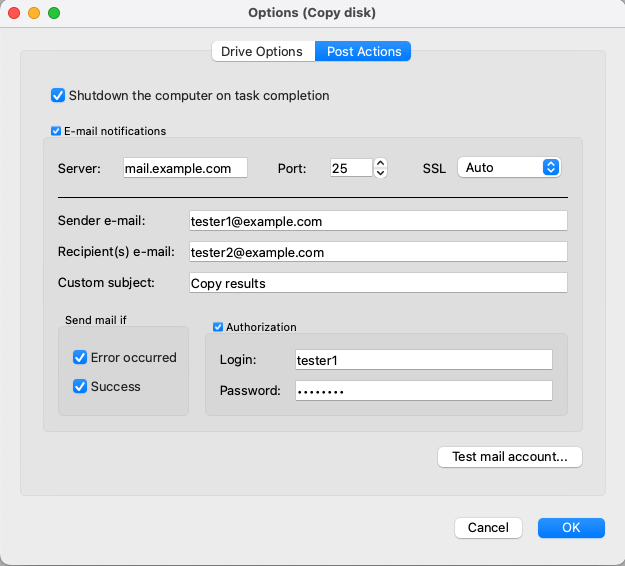The height and width of the screenshot is (566, 625).
Task: Uncheck Shutdown the computer on task completion
Action: (x=58, y=96)
